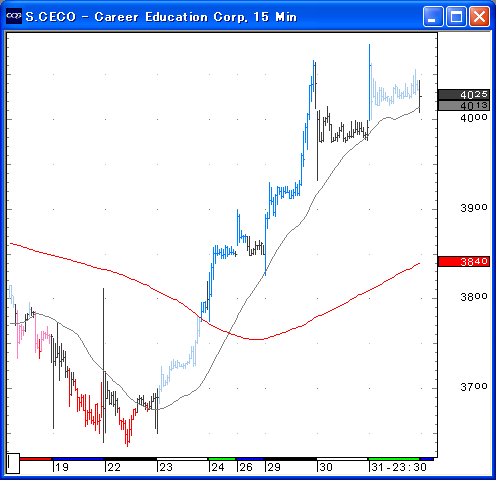Select the 24 date marker on time axis
Viewport: 496px width, 480px height.
click(218, 467)
